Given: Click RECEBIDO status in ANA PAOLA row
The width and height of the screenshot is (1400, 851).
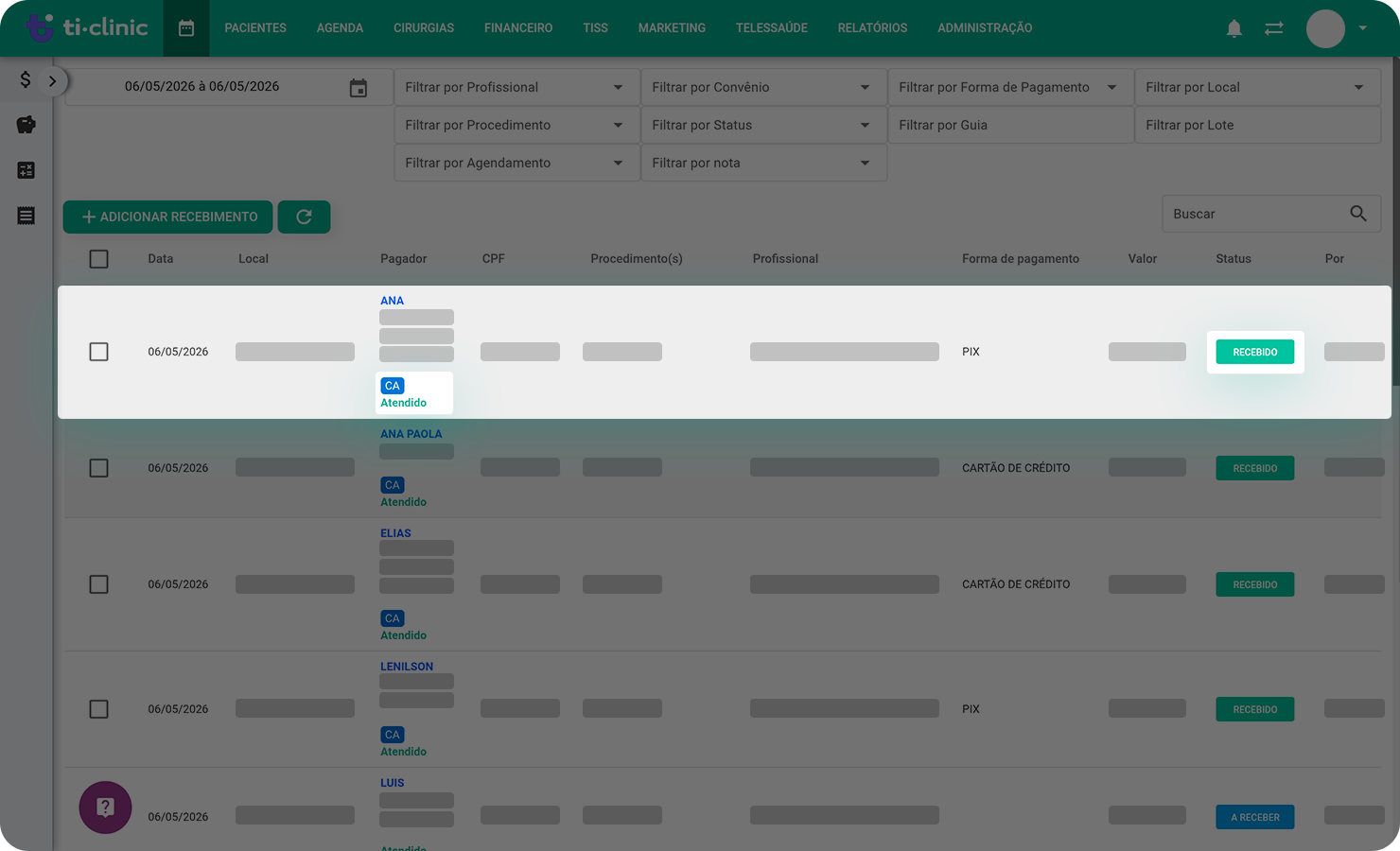Looking at the screenshot, I should pos(1255,468).
